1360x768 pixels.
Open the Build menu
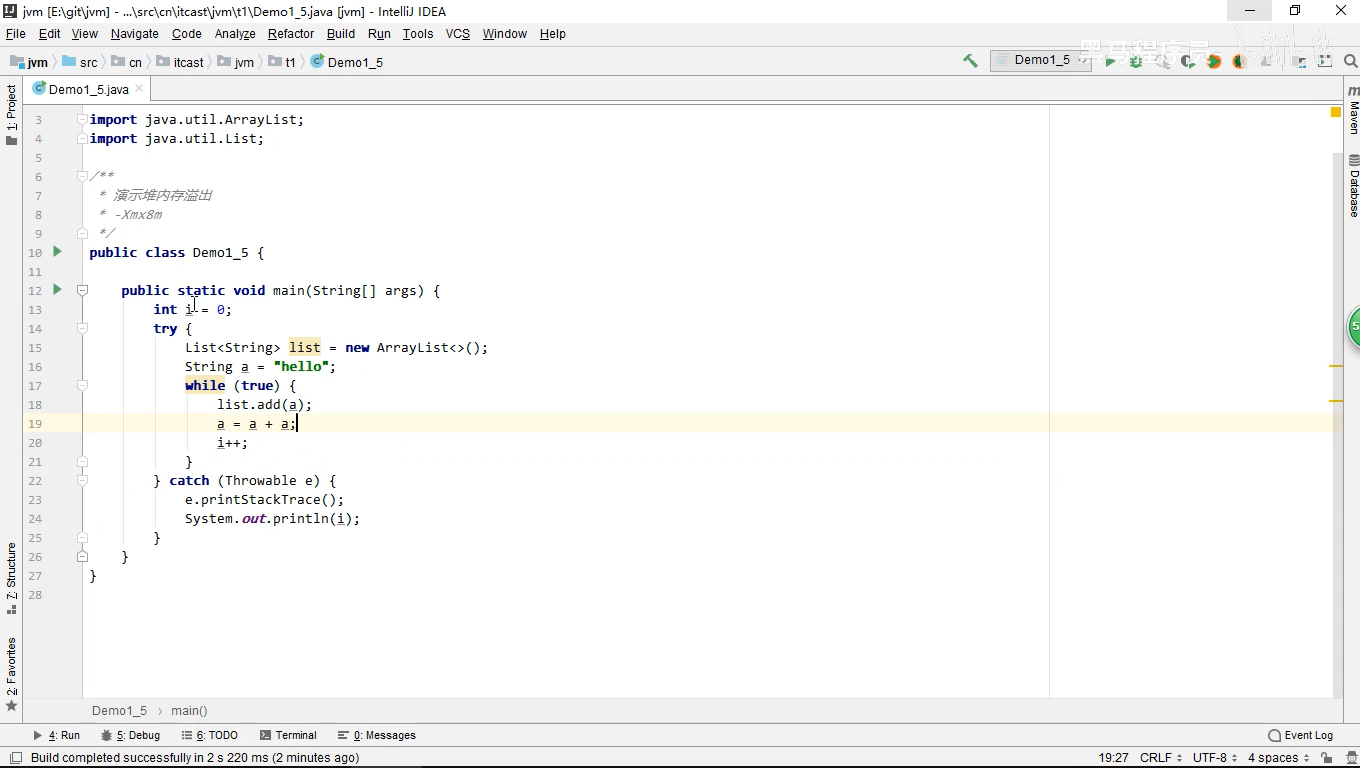point(341,33)
